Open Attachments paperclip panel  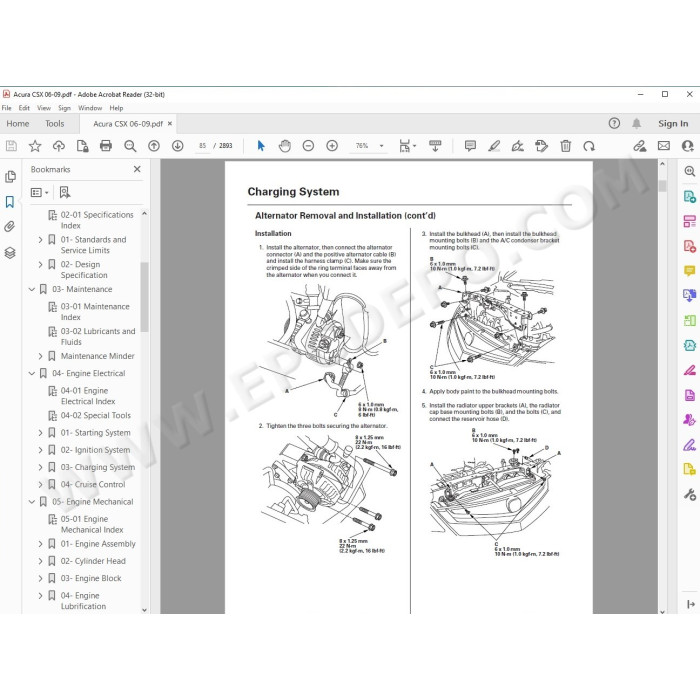(x=10, y=227)
